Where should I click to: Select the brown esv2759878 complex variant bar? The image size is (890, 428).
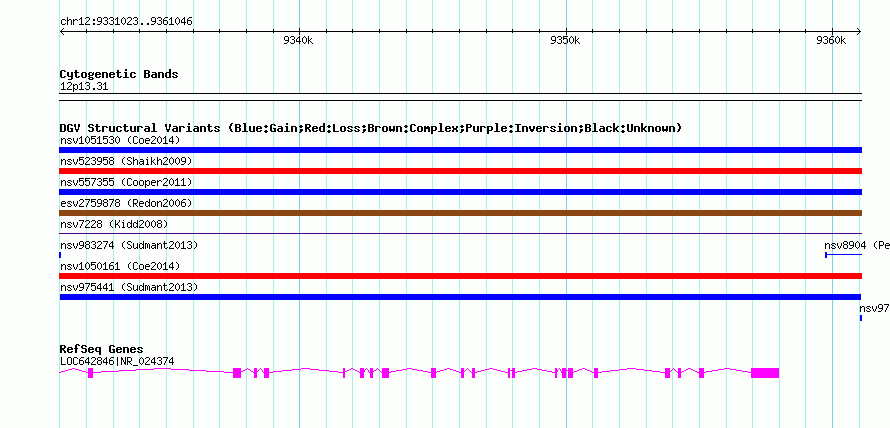460,213
